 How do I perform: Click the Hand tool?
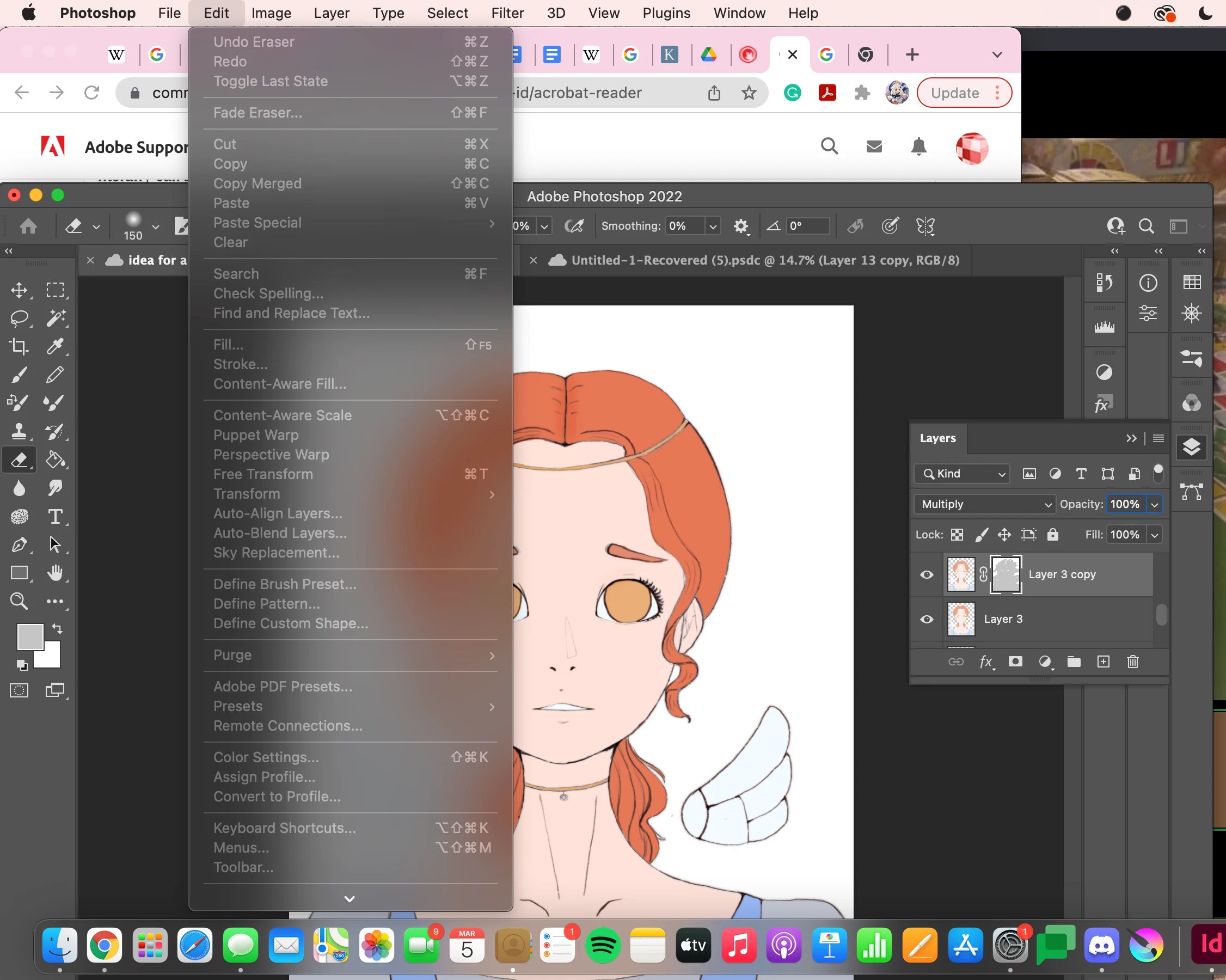[x=55, y=573]
